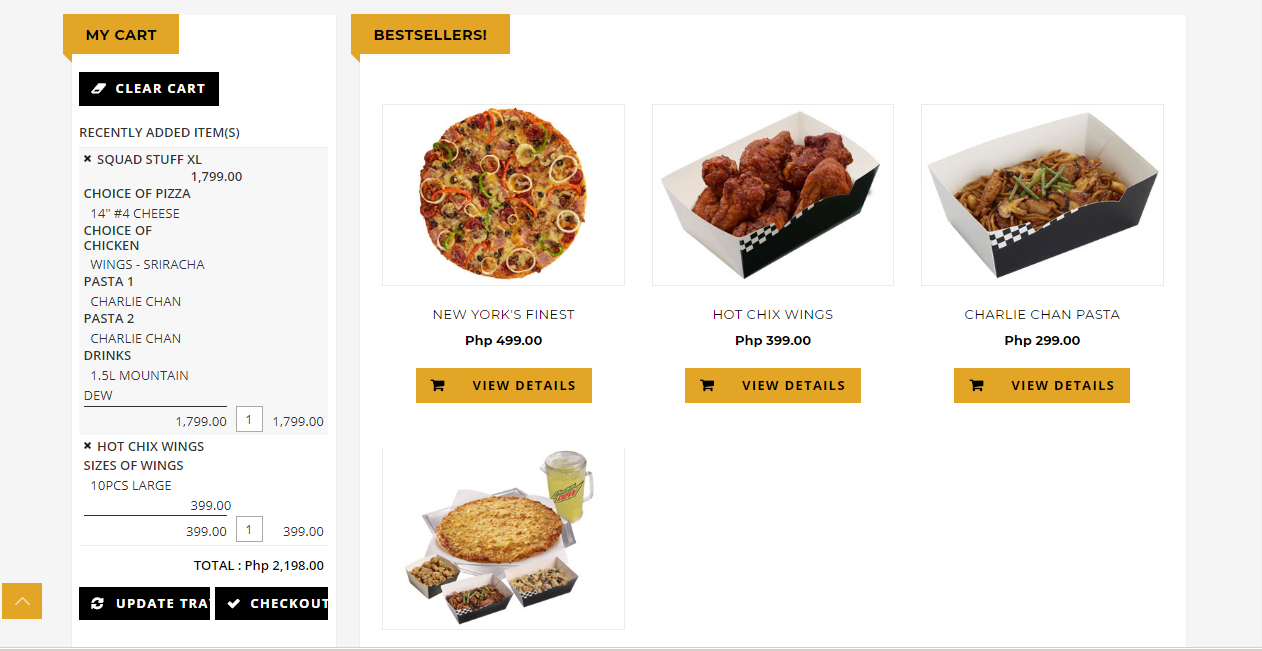Click cart icon under Hot Chix Wings

pos(707,385)
